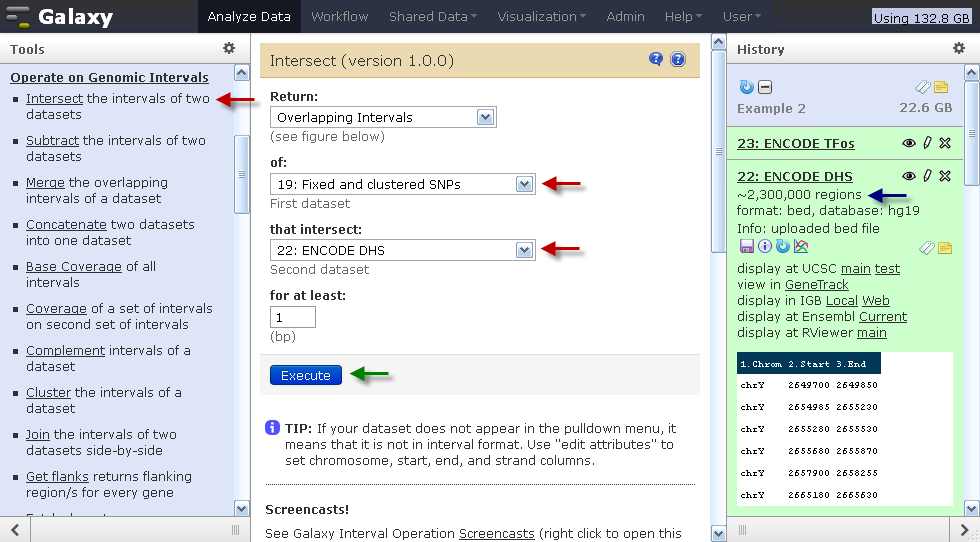Screen dimensions: 980x542
Task: Click display at Ensembl Current link
Action: [882, 317]
